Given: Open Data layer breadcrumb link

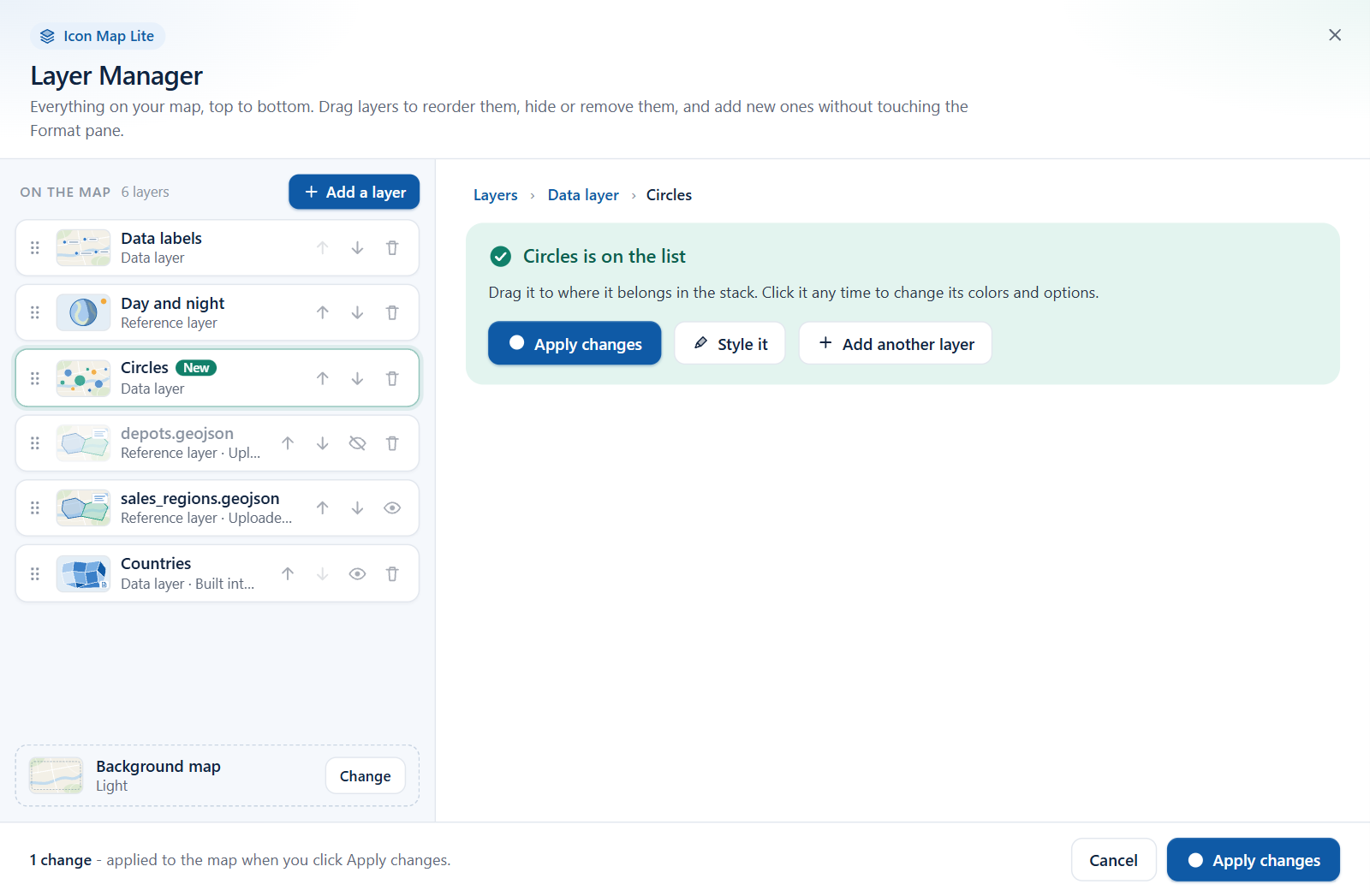Looking at the screenshot, I should (583, 195).
